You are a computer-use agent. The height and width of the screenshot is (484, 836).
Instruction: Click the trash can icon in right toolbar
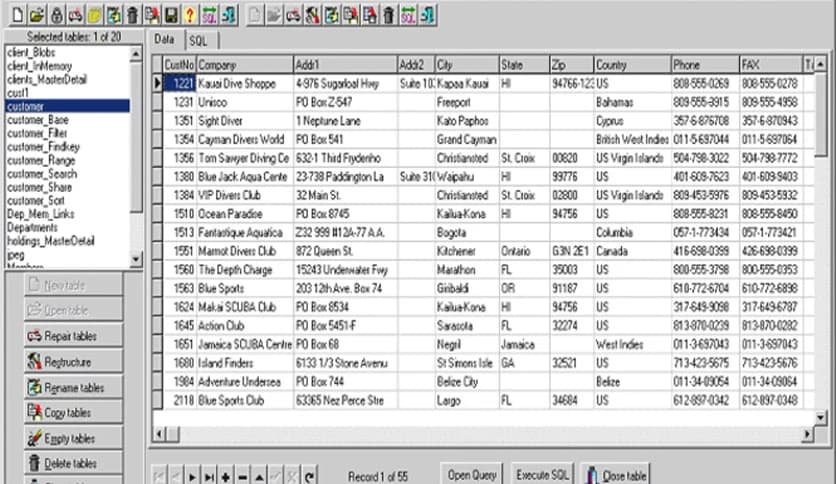[389, 15]
